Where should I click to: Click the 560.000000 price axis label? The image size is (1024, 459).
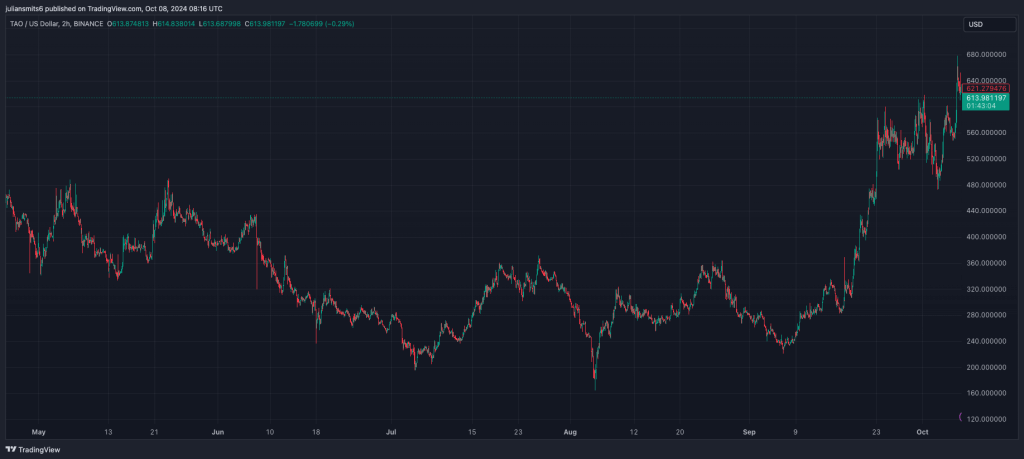(987, 133)
